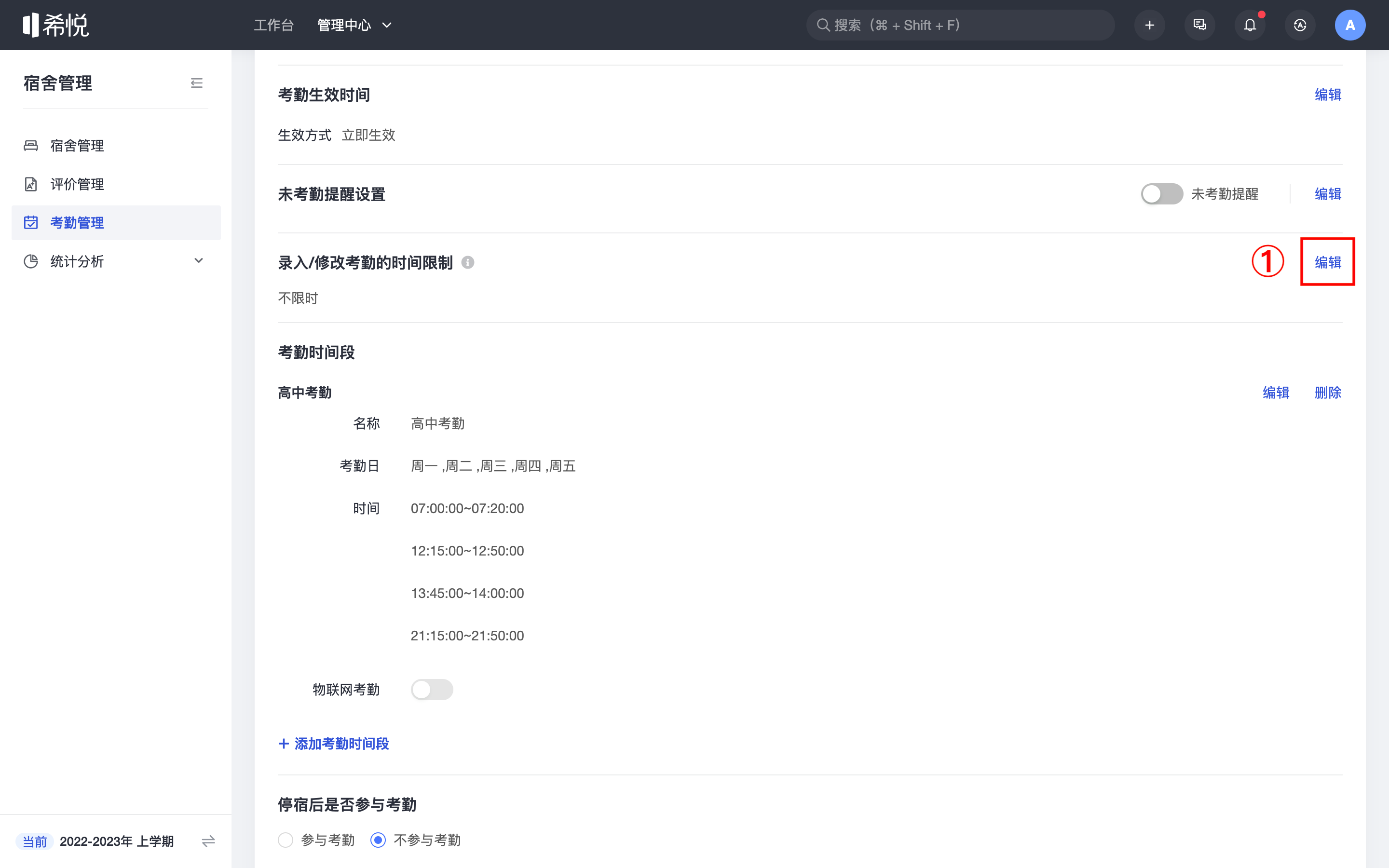Click the 07:00:00~07:20:00 time value
1389x868 pixels.
(x=467, y=508)
